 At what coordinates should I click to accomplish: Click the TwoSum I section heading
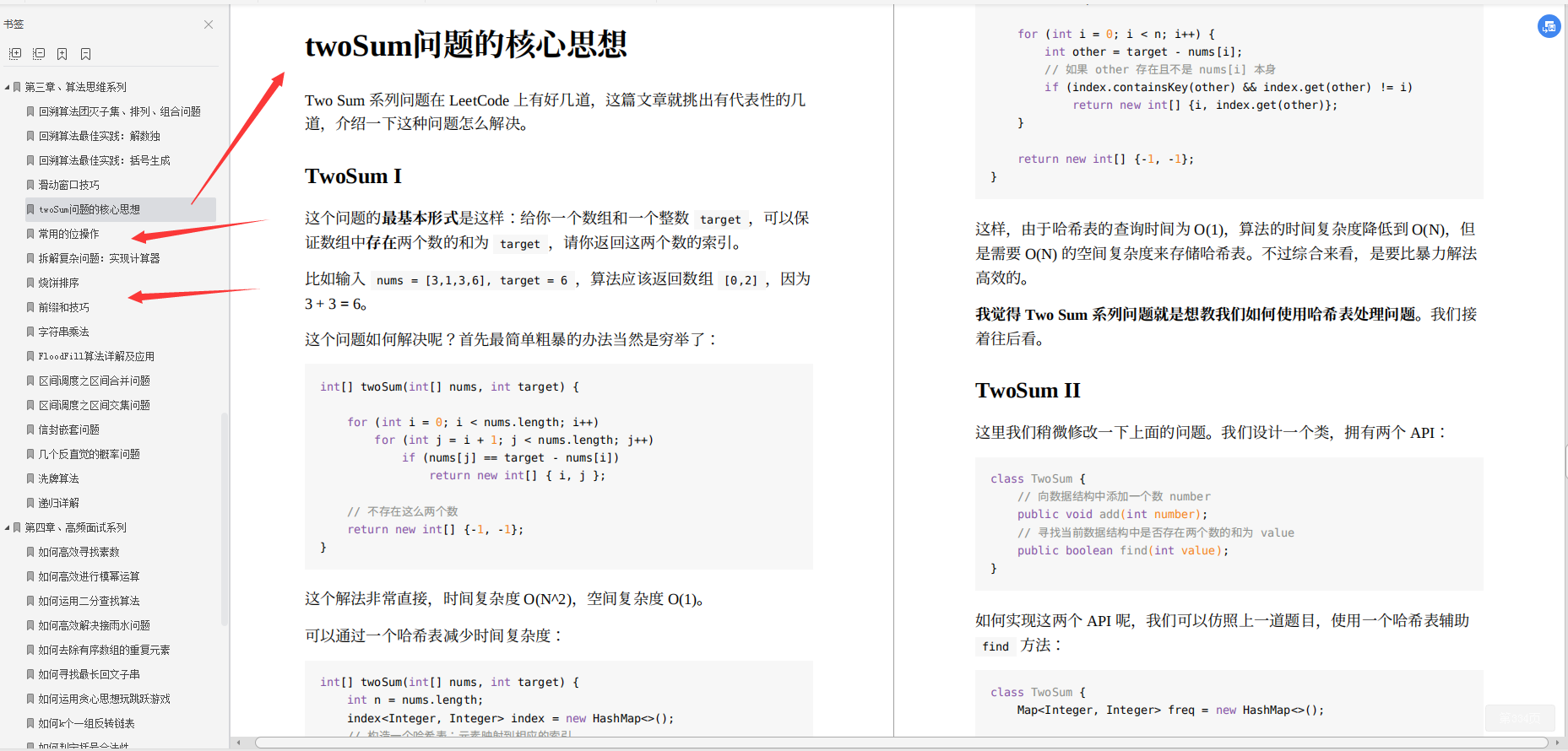point(353,176)
